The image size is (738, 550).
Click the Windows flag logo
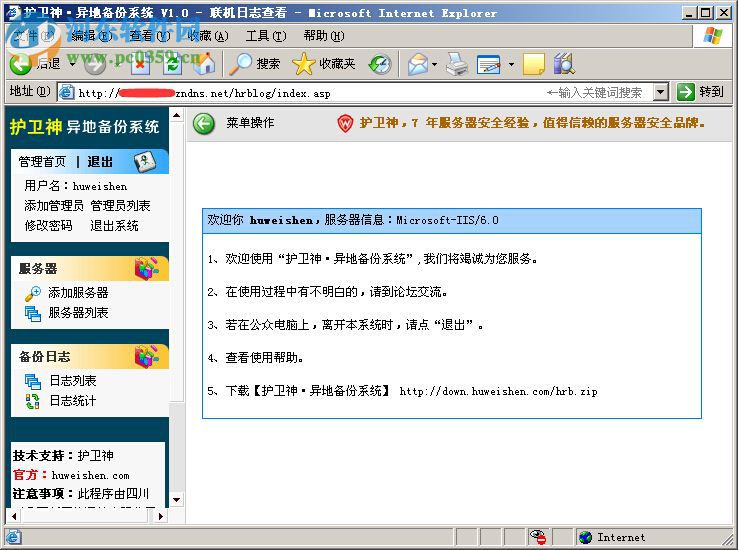point(713,36)
